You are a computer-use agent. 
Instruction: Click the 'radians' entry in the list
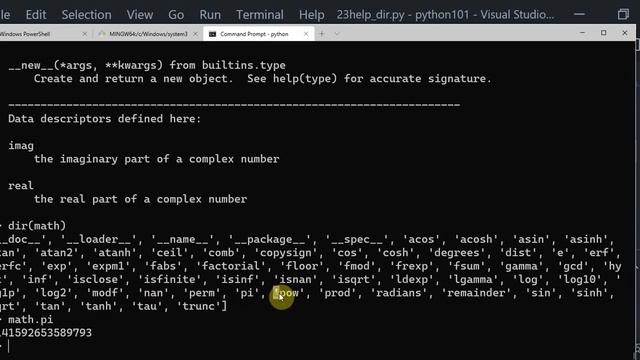399,293
